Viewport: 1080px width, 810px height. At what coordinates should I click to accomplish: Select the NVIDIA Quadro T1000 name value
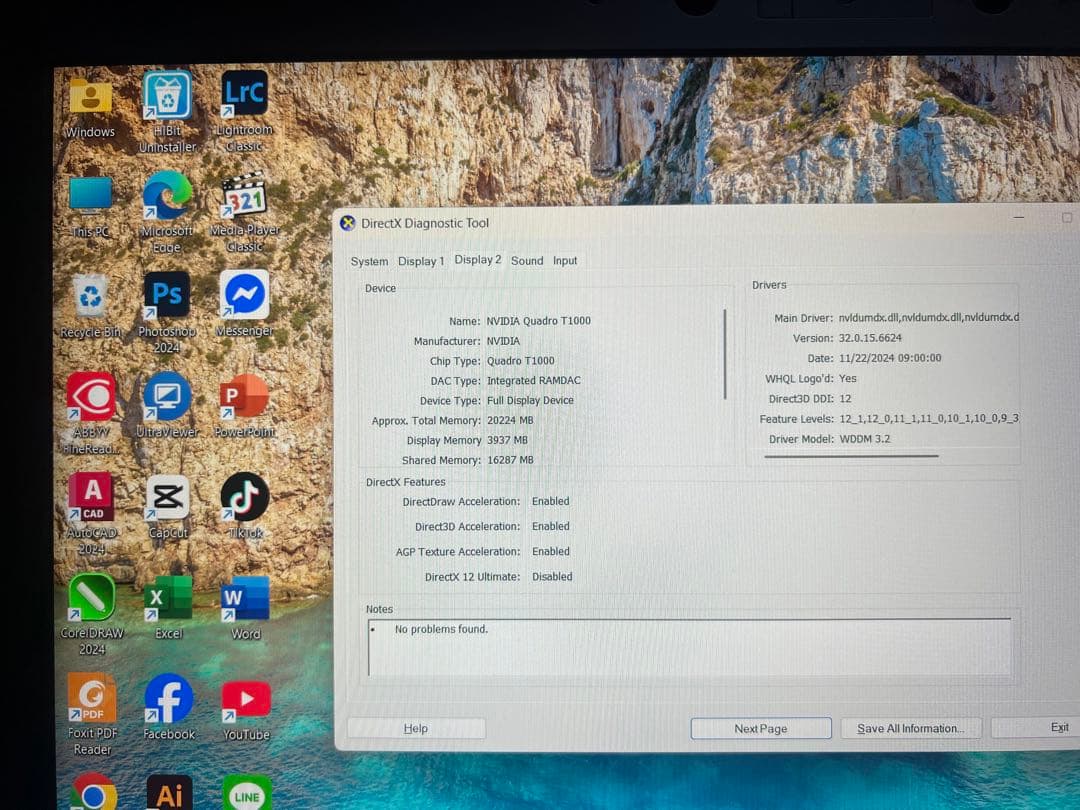538,321
